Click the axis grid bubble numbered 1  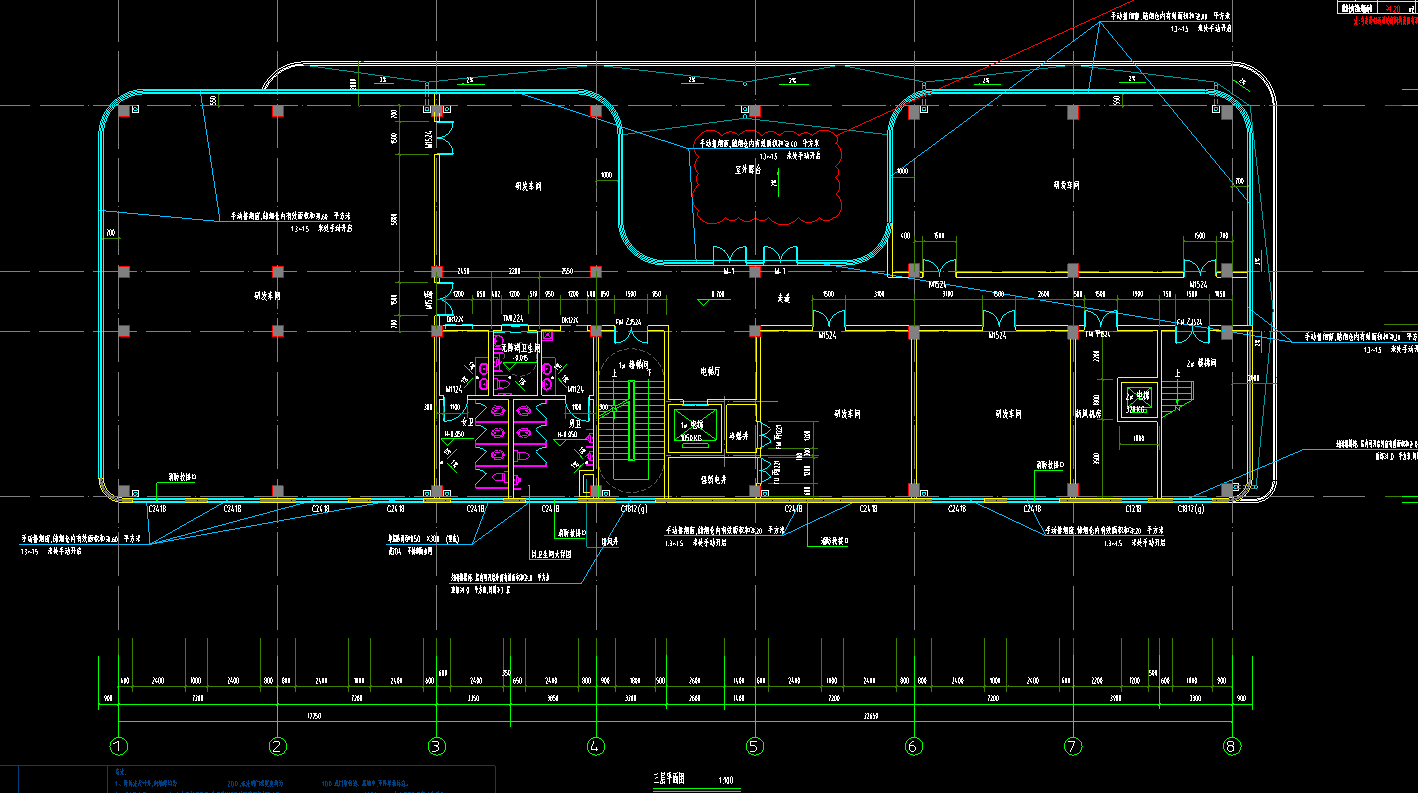tap(119, 746)
